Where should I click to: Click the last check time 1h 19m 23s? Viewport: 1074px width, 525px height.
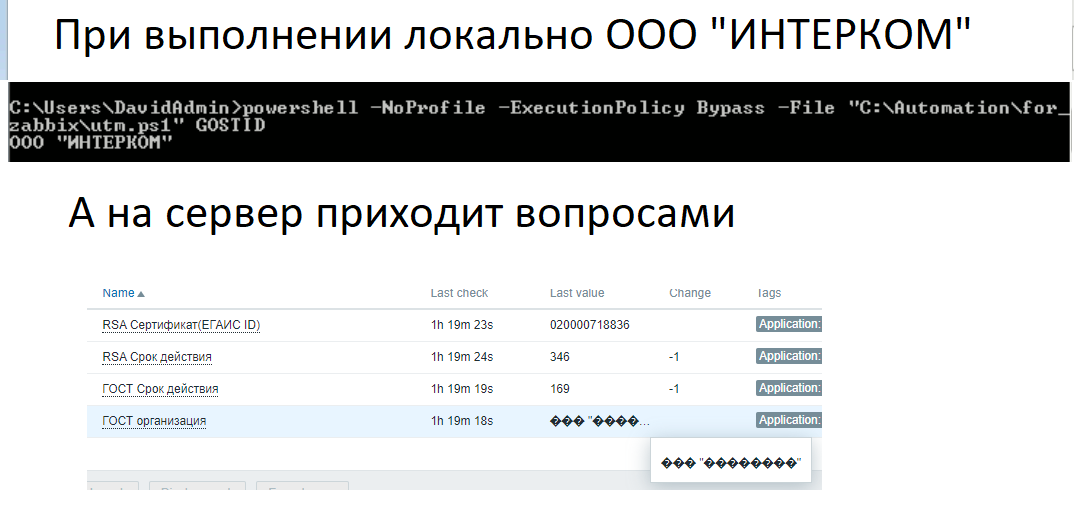coord(462,325)
